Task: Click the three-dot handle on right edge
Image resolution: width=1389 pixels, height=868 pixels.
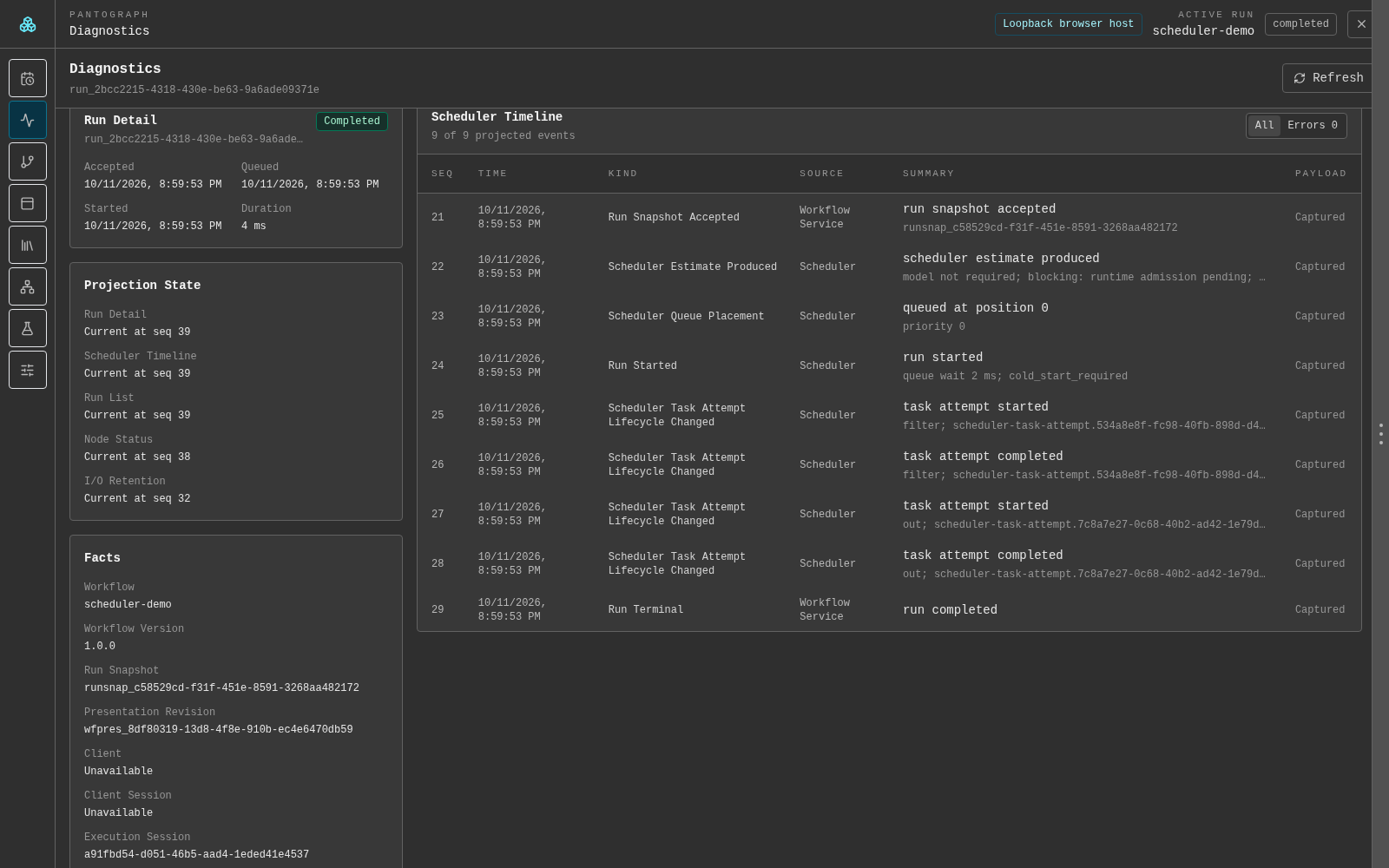Action: (x=1380, y=434)
